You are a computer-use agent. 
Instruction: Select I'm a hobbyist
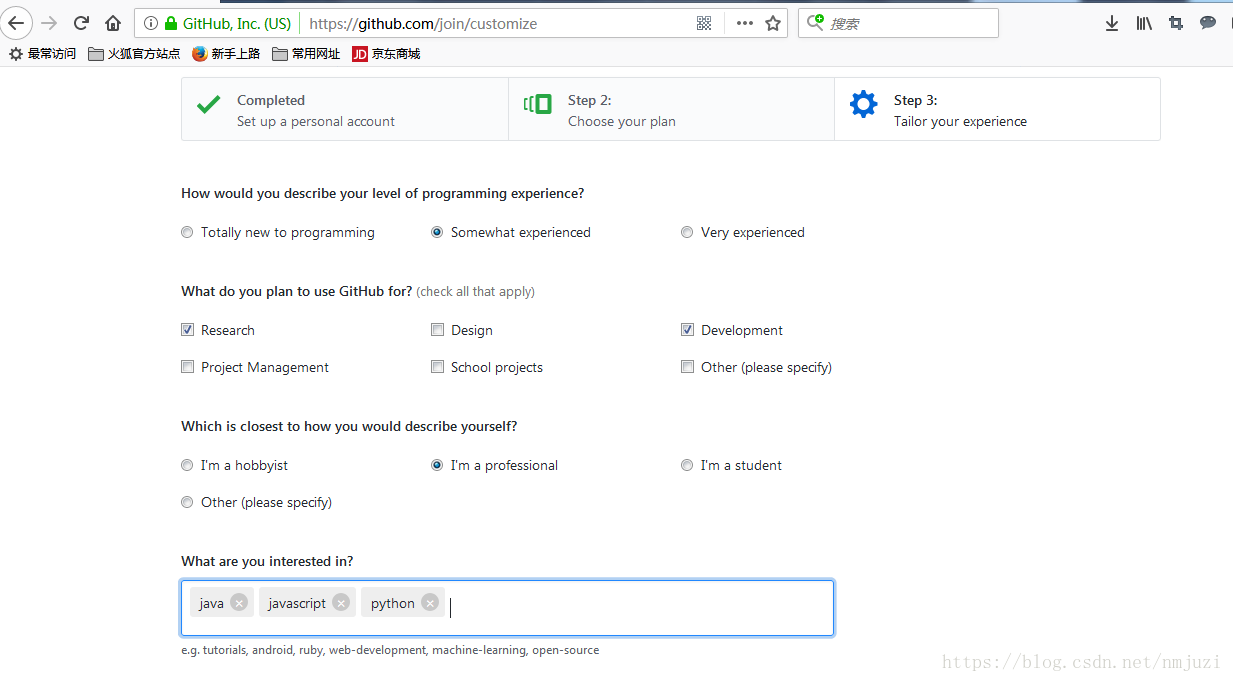187,465
